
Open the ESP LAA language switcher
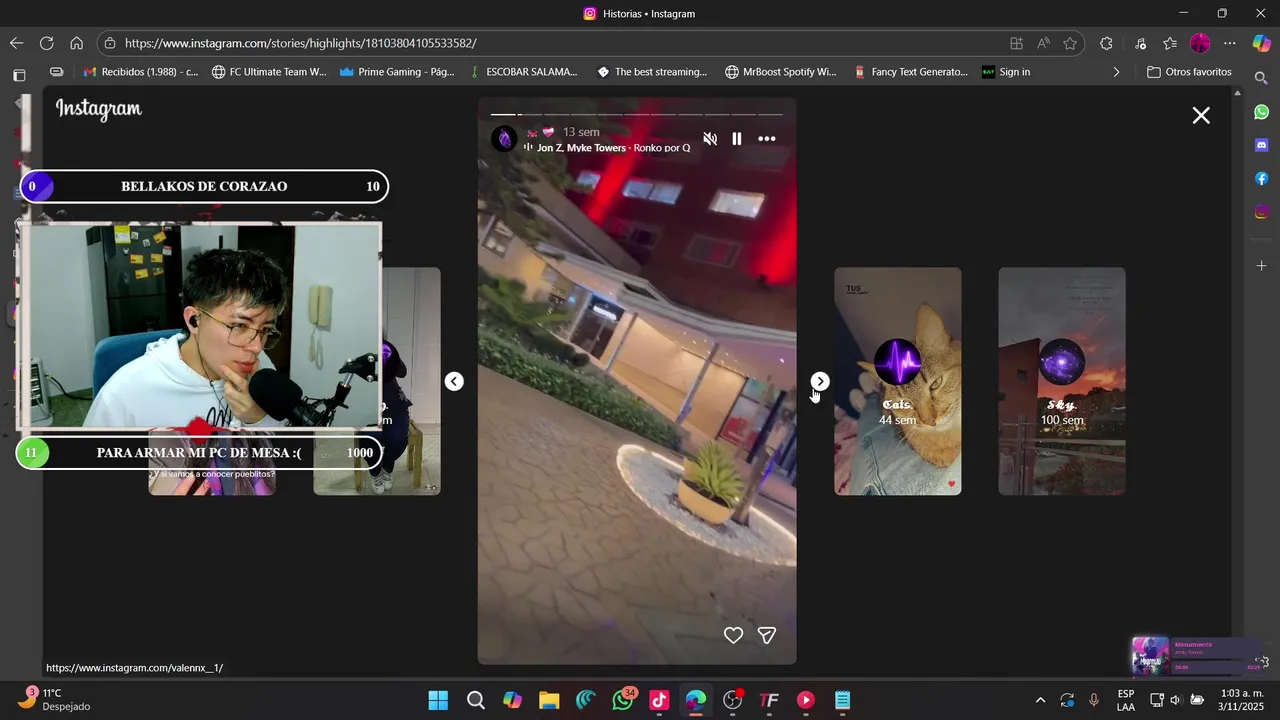pos(1126,700)
